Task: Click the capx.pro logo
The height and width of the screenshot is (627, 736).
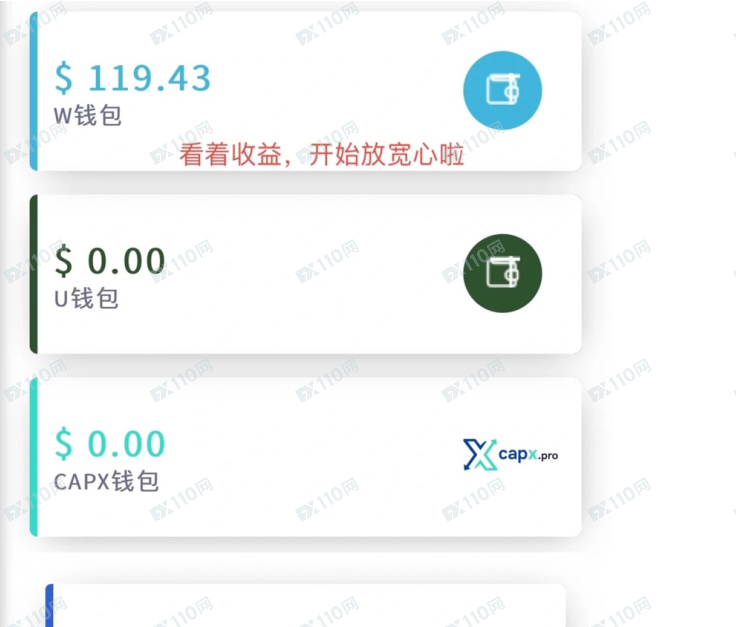Action: (510, 454)
